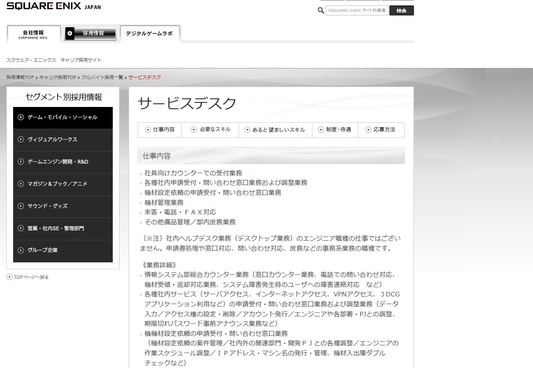The image size is (533, 368).
Task: Click the 来客・電話・FAX対応 line
Action: click(x=180, y=212)
